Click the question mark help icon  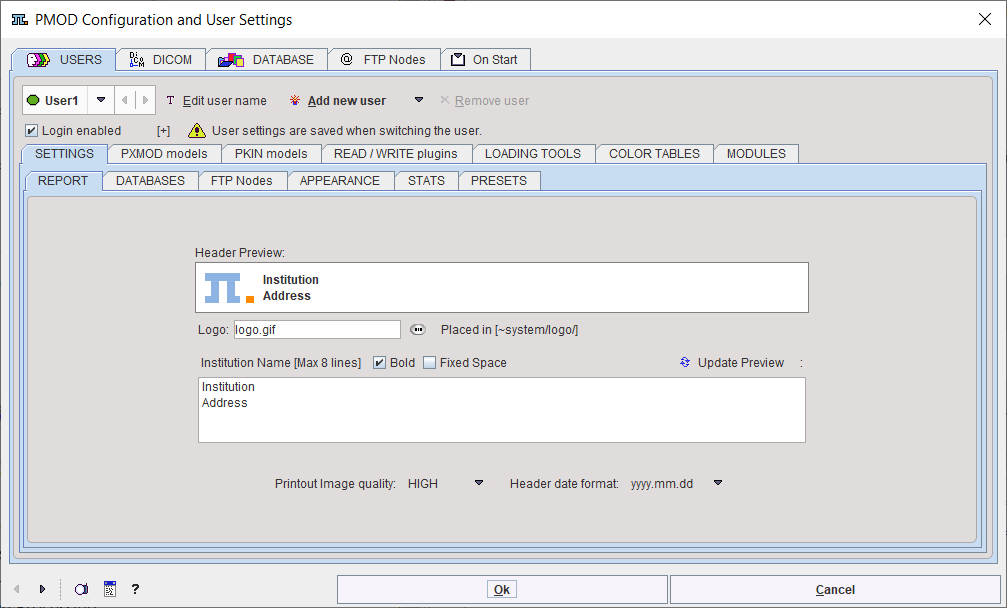135,589
